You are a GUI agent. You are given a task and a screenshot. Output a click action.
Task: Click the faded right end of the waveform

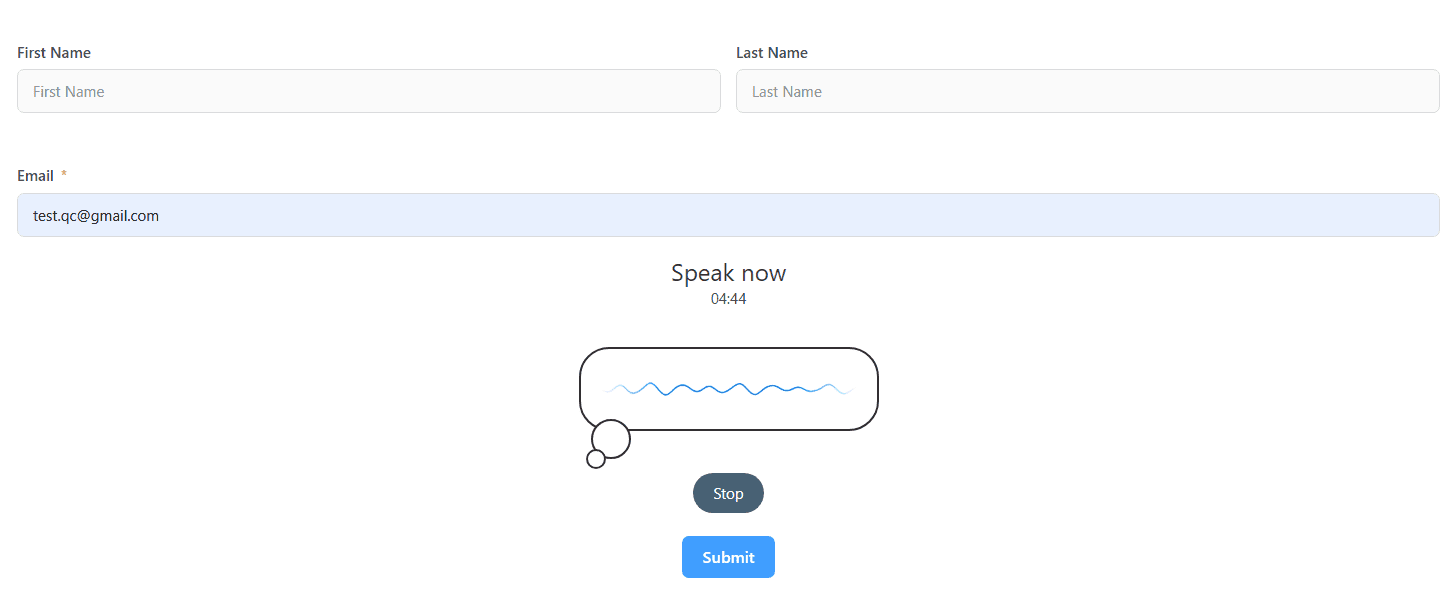(x=841, y=389)
